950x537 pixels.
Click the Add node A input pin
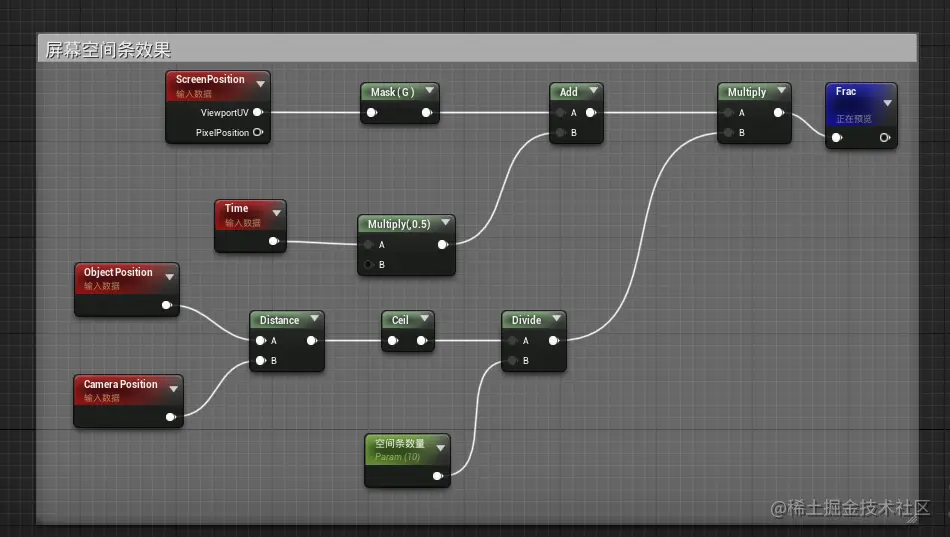click(x=560, y=113)
